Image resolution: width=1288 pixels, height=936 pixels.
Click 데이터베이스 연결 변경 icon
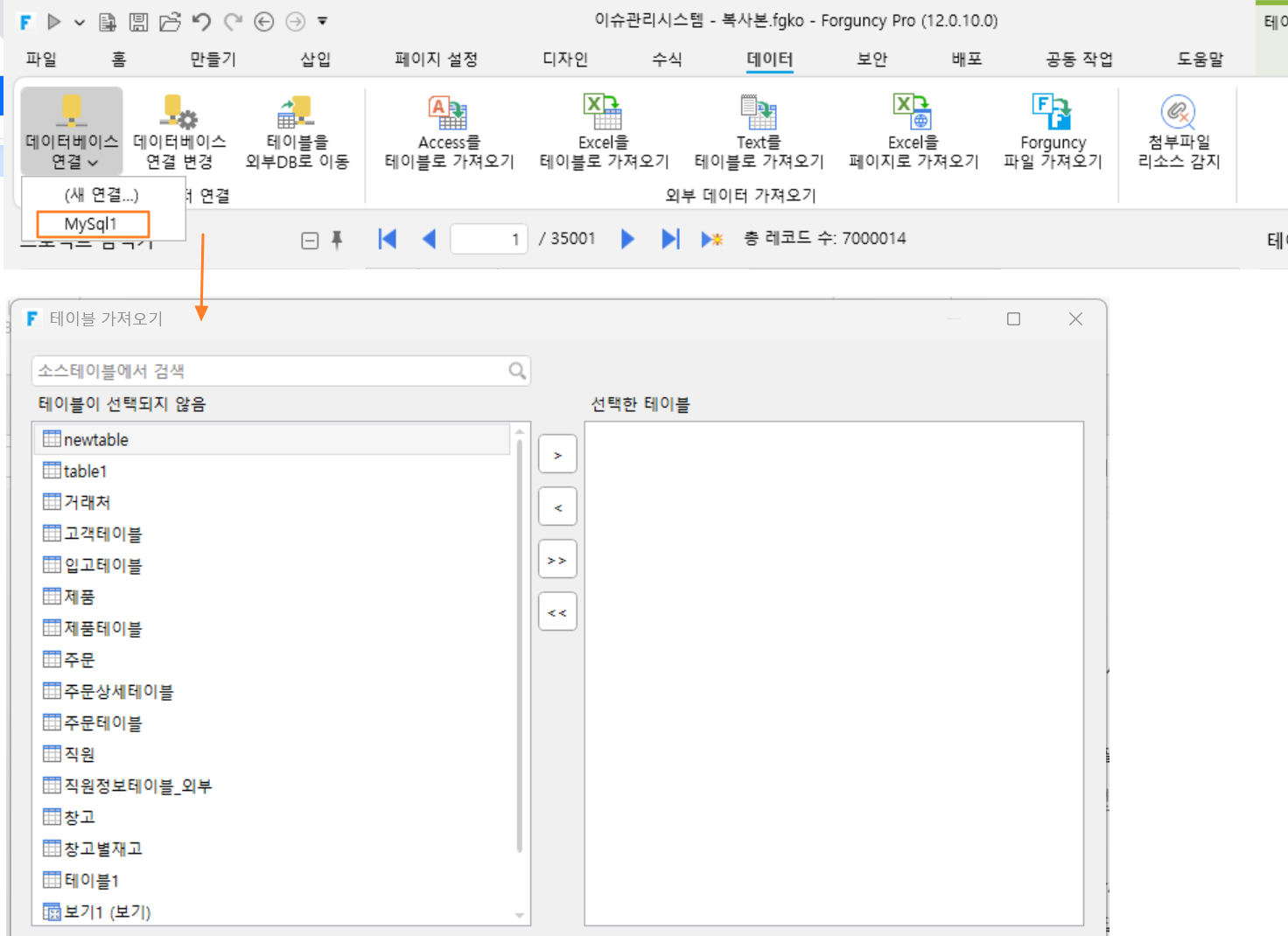pyautogui.click(x=179, y=112)
